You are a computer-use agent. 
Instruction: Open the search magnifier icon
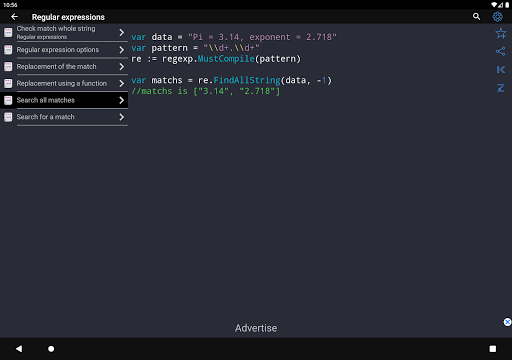pos(476,17)
